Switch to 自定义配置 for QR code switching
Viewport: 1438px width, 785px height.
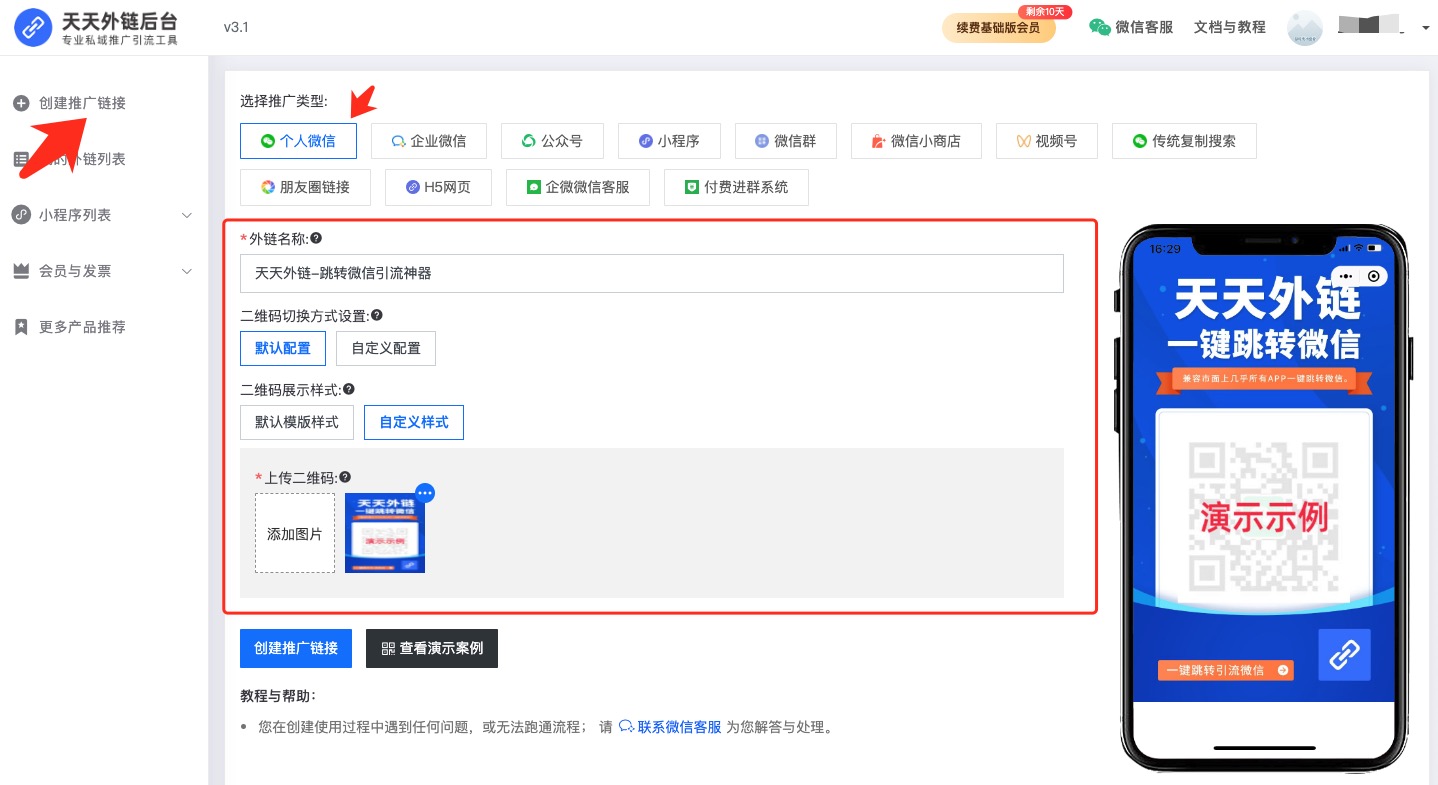coord(386,348)
